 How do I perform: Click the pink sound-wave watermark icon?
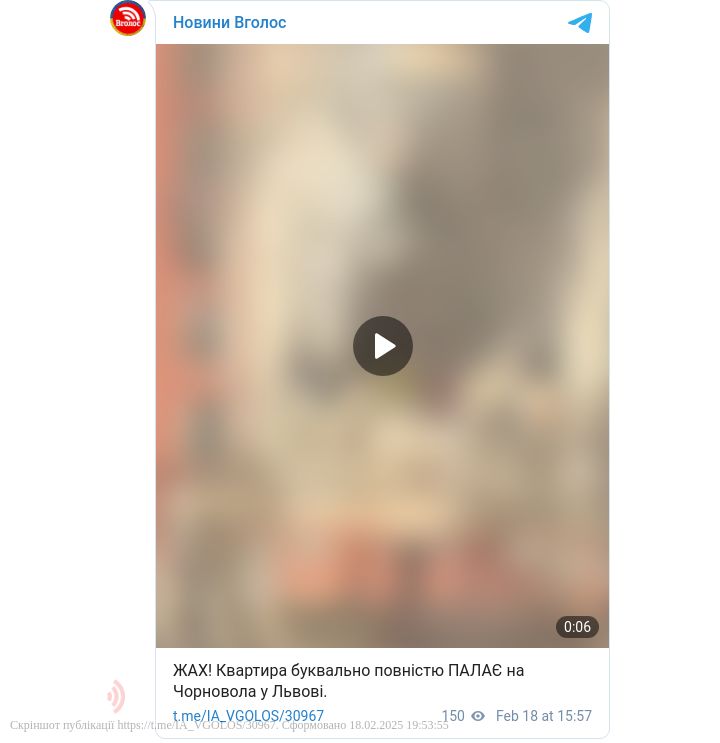click(x=116, y=696)
